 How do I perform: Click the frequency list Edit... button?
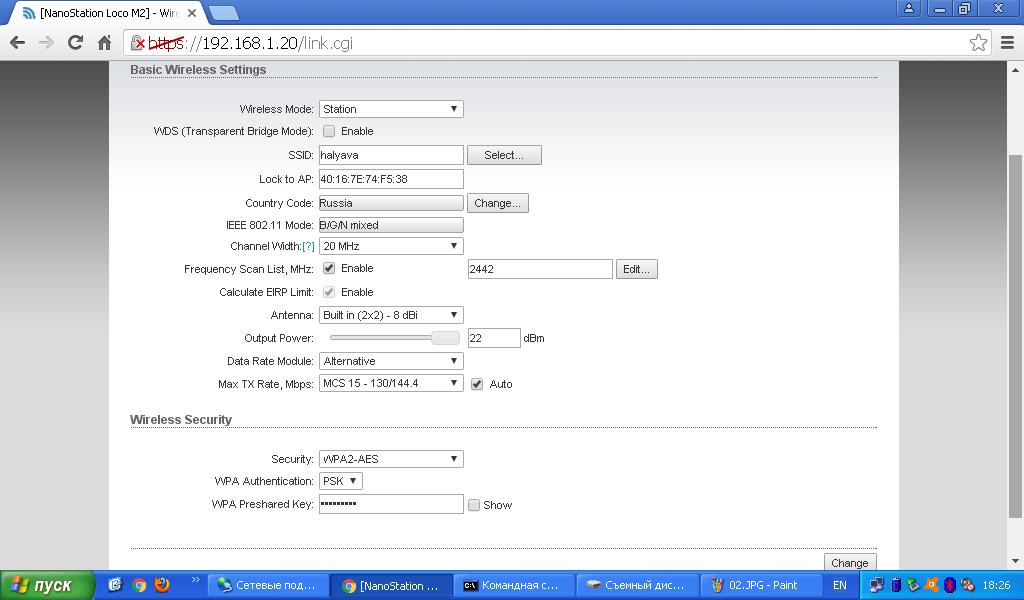click(x=637, y=269)
